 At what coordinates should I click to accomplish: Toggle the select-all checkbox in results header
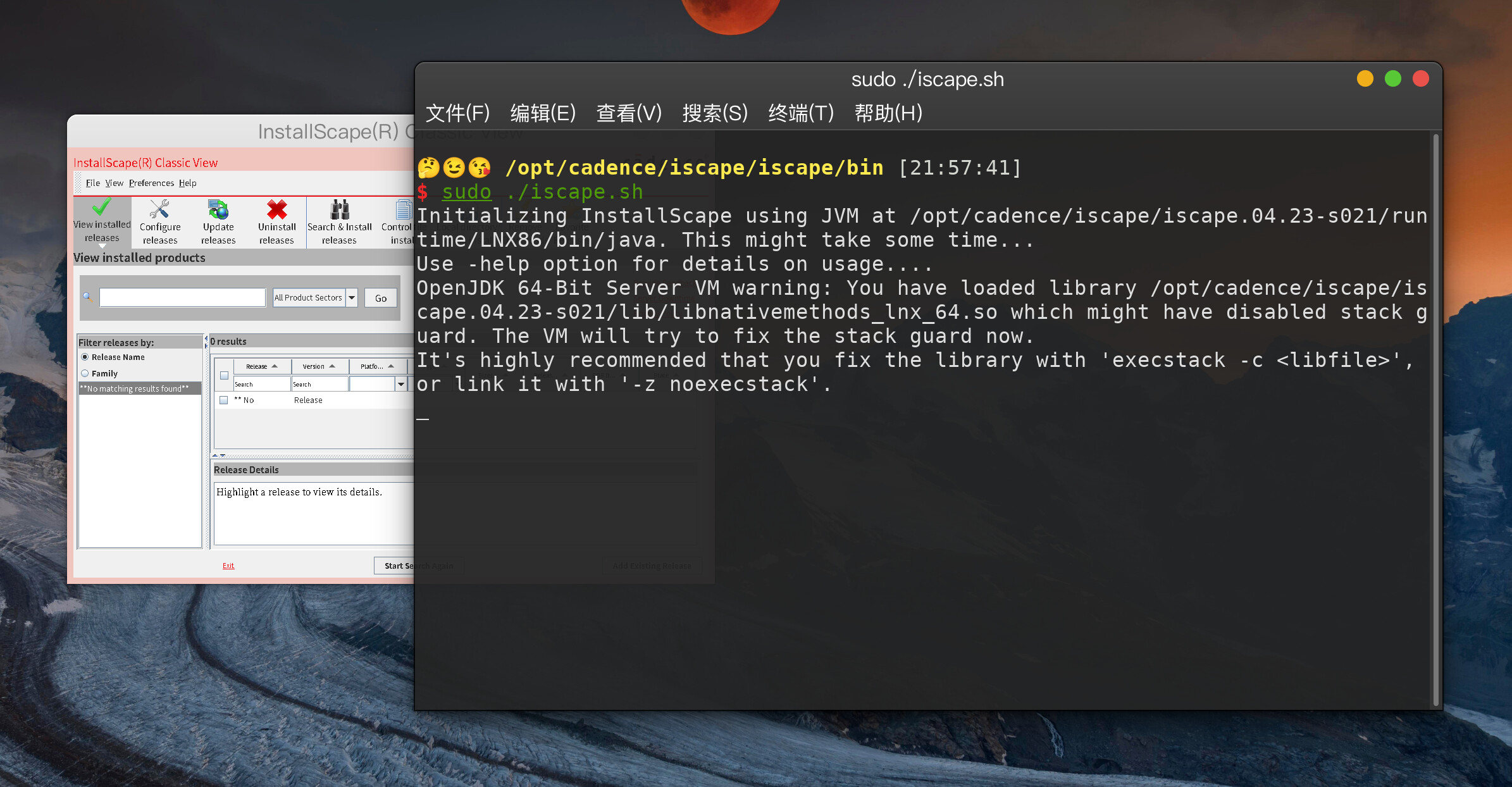tap(225, 375)
